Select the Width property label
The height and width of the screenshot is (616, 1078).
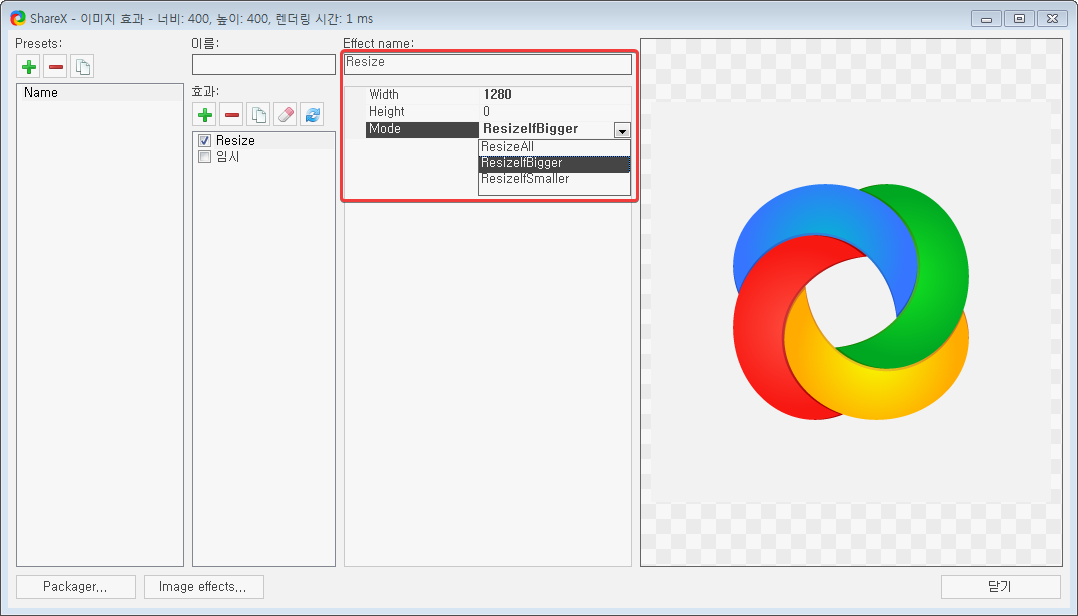[x=384, y=94]
